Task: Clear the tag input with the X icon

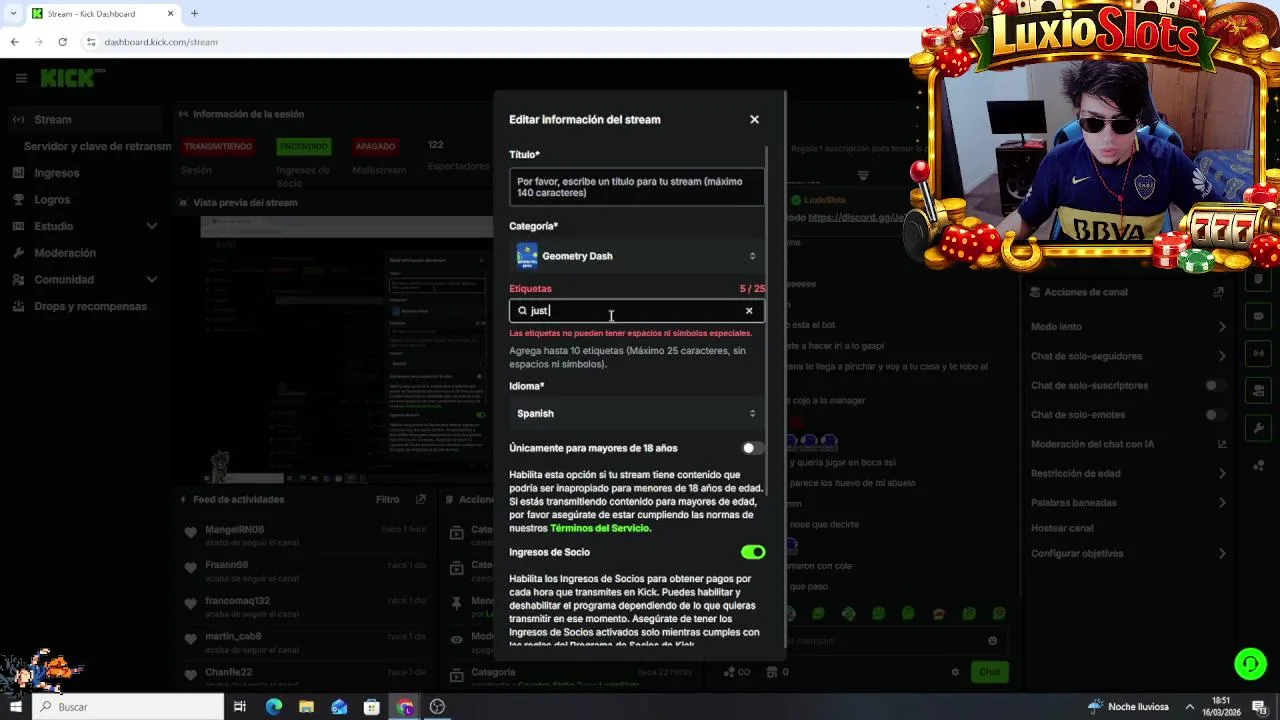Action: (749, 310)
